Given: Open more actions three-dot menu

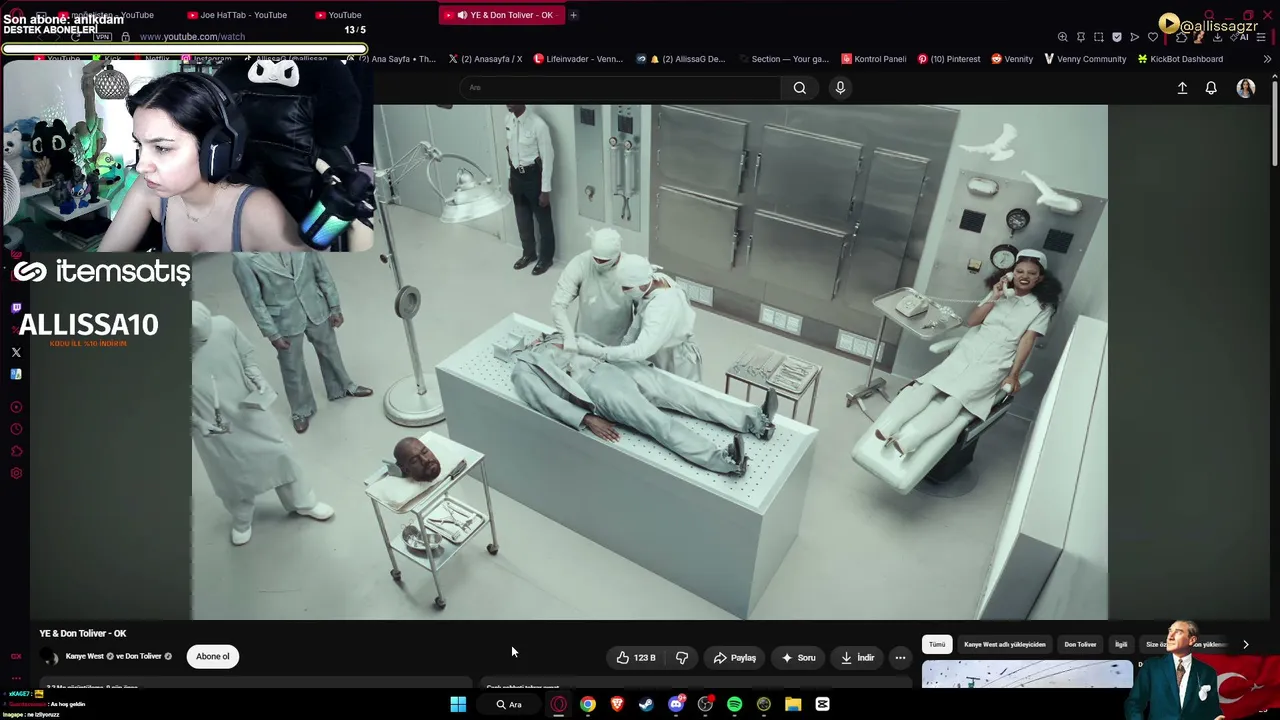Looking at the screenshot, I should click(x=900, y=657).
